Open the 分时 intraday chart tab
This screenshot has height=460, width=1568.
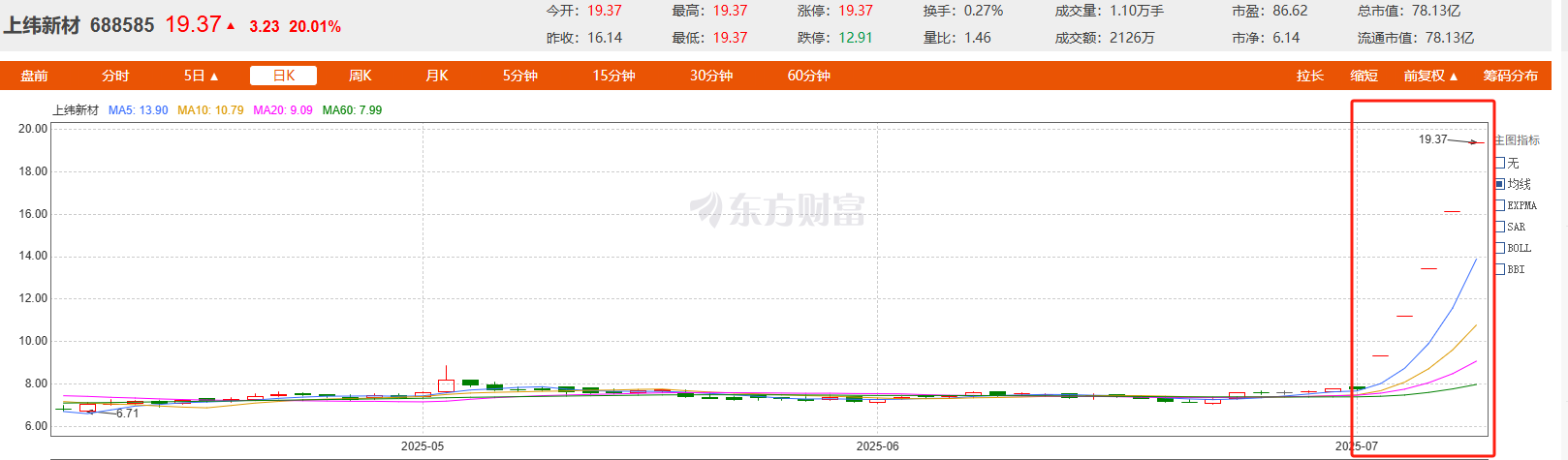pyautogui.click(x=115, y=76)
